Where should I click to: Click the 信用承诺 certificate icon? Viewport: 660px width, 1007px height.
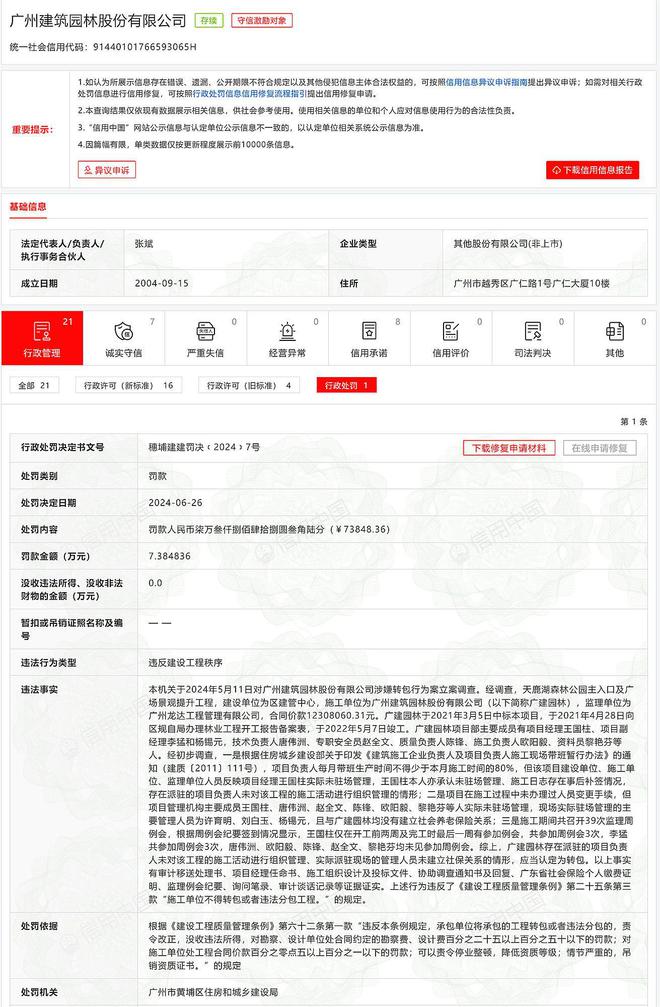tap(369, 331)
